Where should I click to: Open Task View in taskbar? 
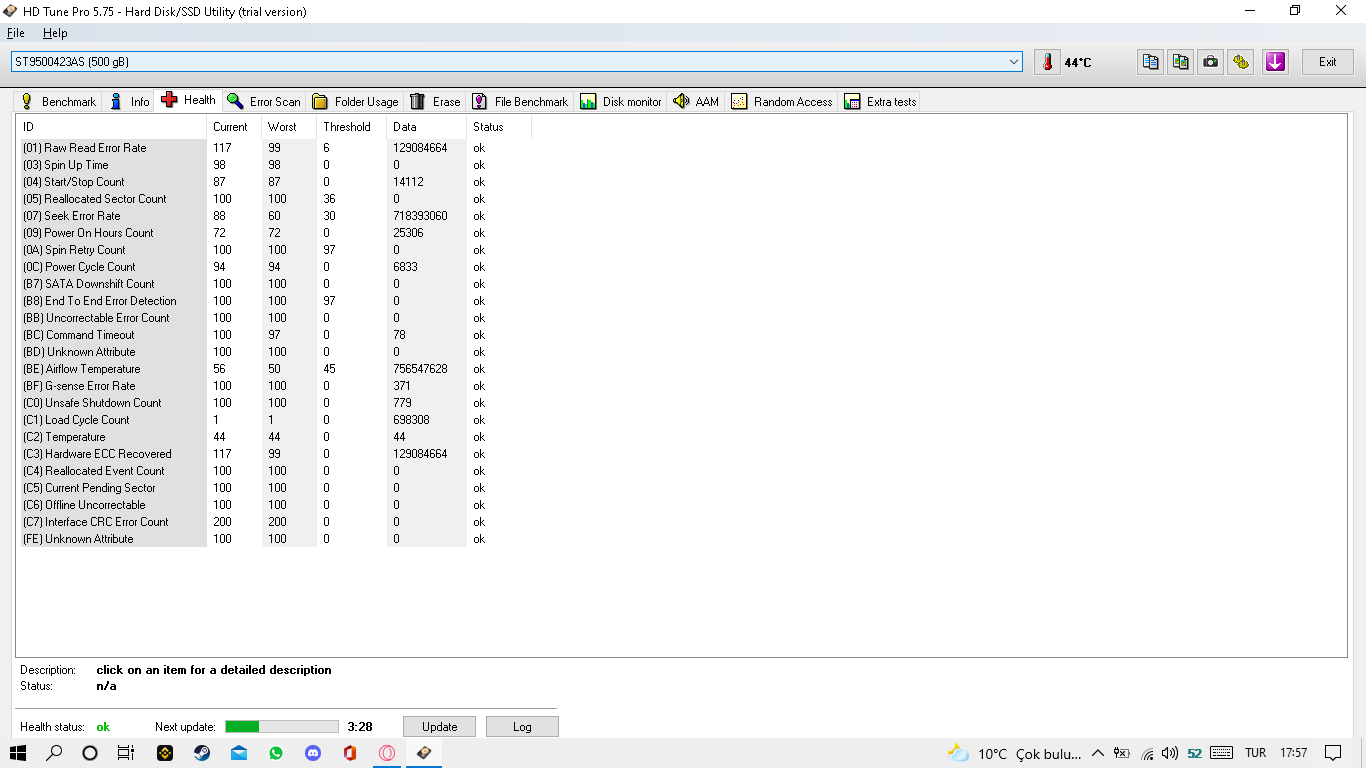tap(126, 753)
